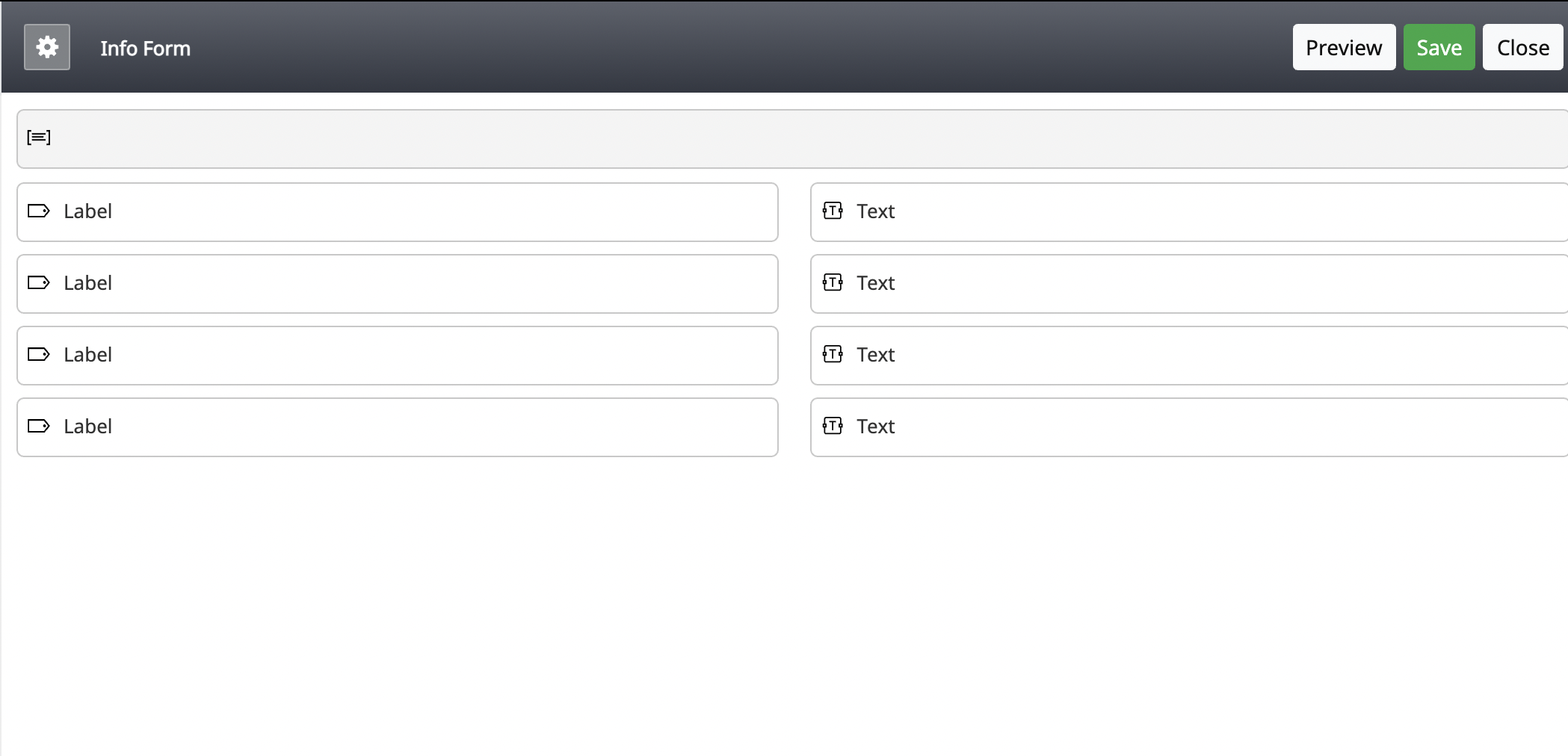The width and height of the screenshot is (1568, 756).
Task: Click the Preview button
Action: [1344, 47]
